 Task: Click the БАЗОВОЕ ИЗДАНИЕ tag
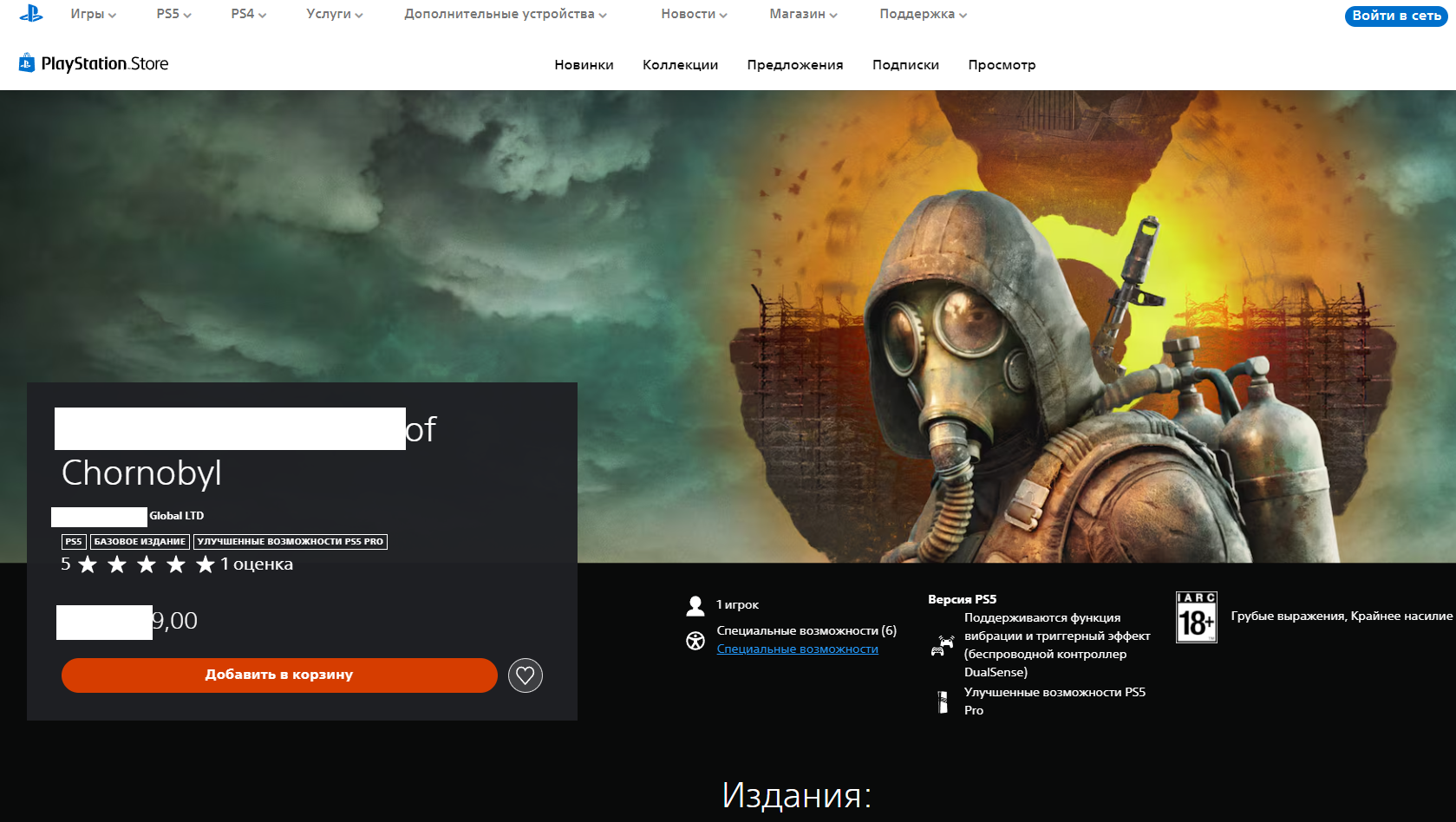140,542
